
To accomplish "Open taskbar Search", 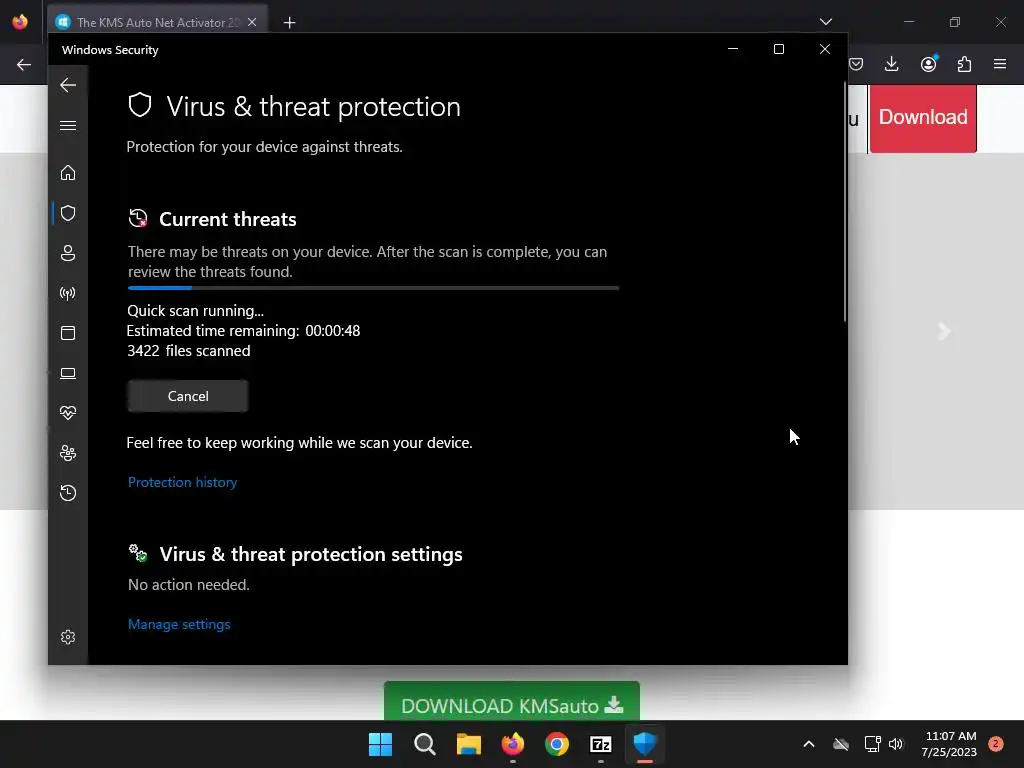I will pyautogui.click(x=424, y=744).
